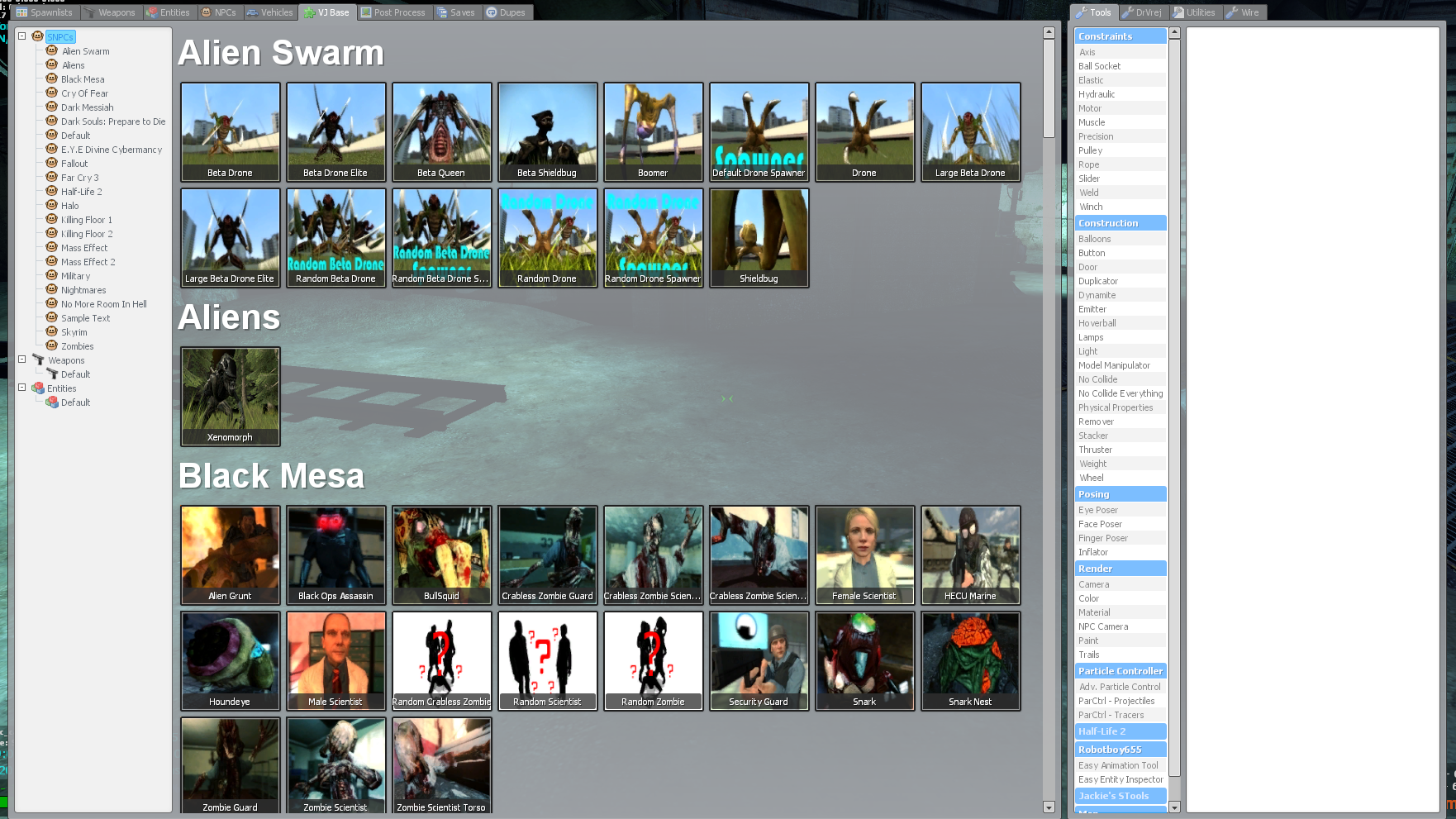Viewport: 1456px width, 819px height.
Task: Collapse the Entities tree node
Action: pos(22,388)
